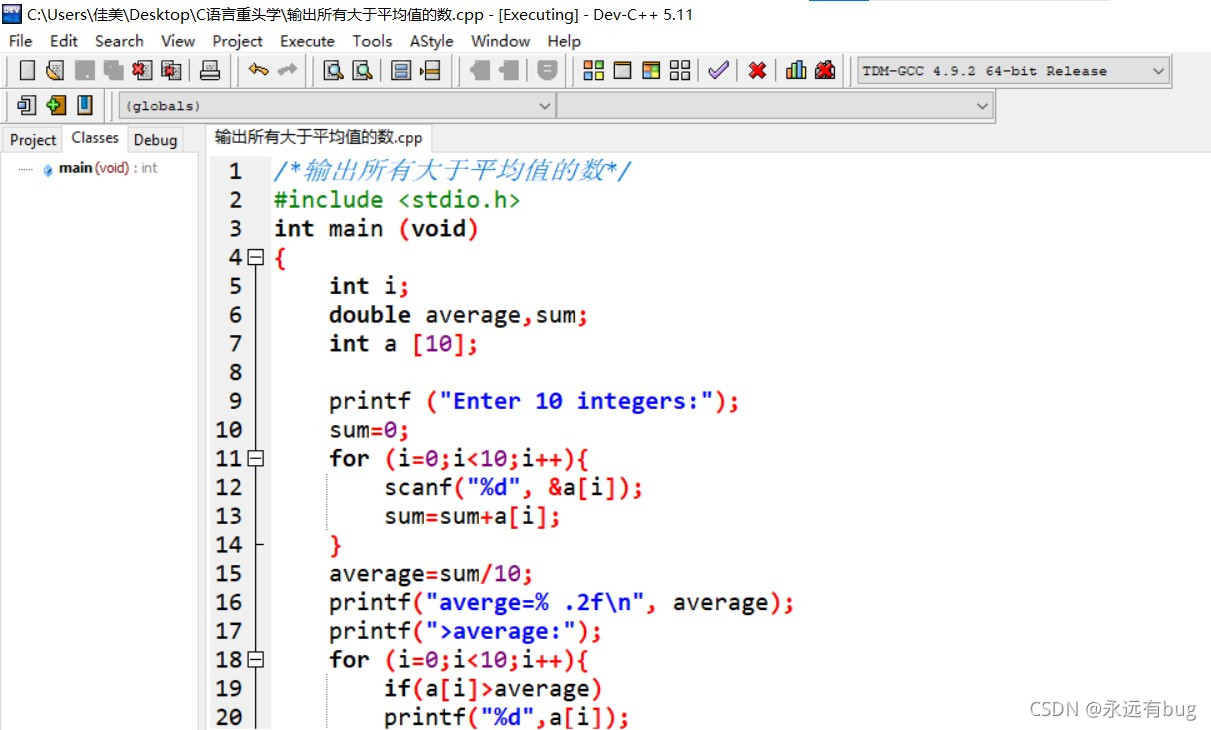Click the "int main (void)" line
1211x730 pixels.
[377, 229]
